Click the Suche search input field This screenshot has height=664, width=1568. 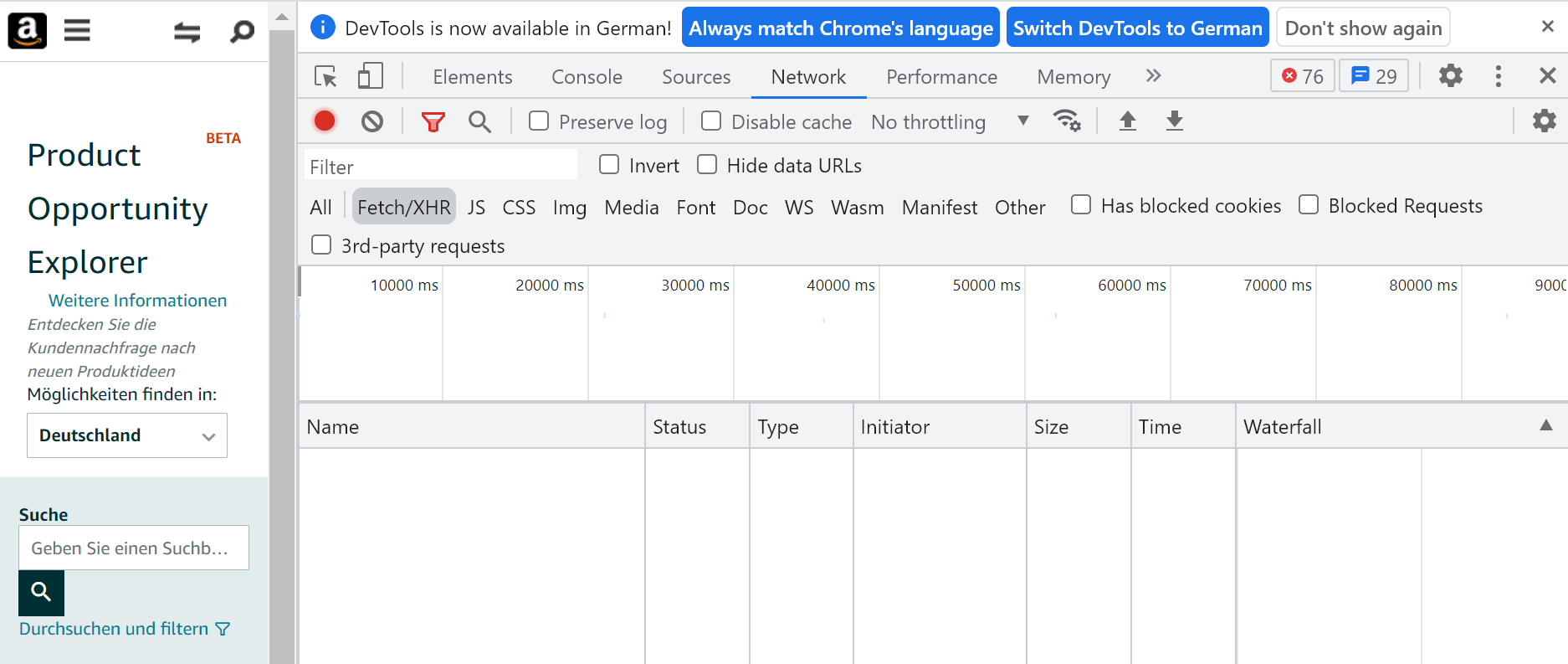tap(134, 548)
